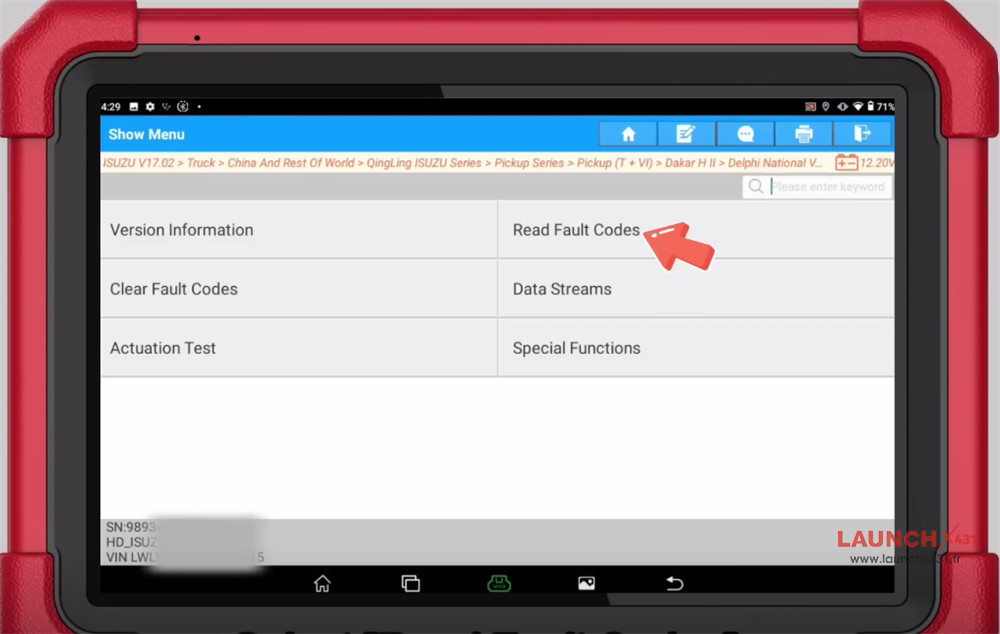Select Read Fault Codes
Viewport: 1000px width, 634px height.
696,230
